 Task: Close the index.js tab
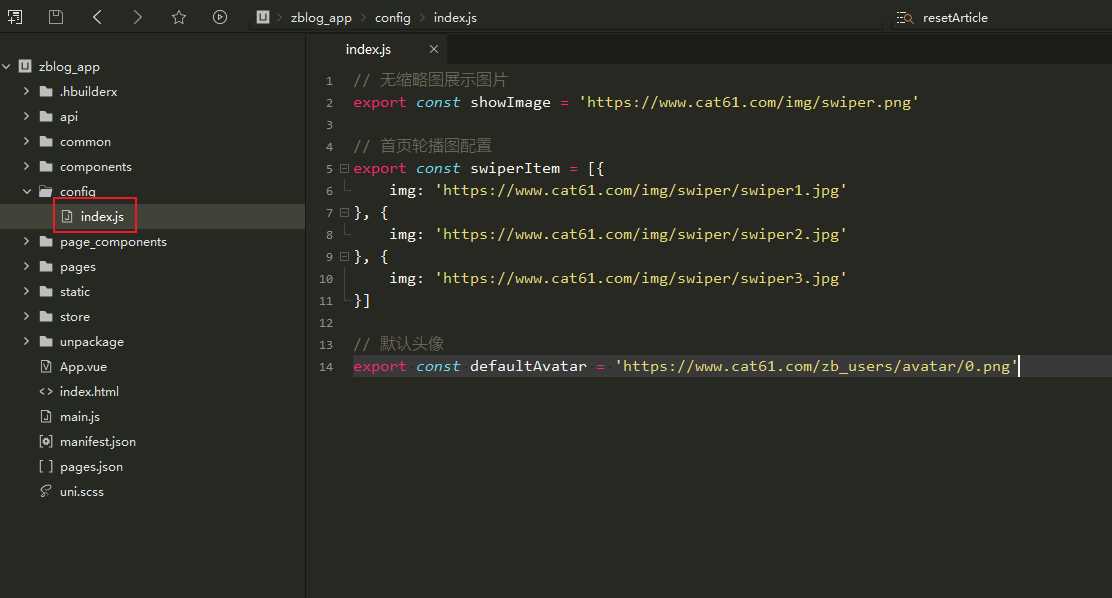point(433,49)
